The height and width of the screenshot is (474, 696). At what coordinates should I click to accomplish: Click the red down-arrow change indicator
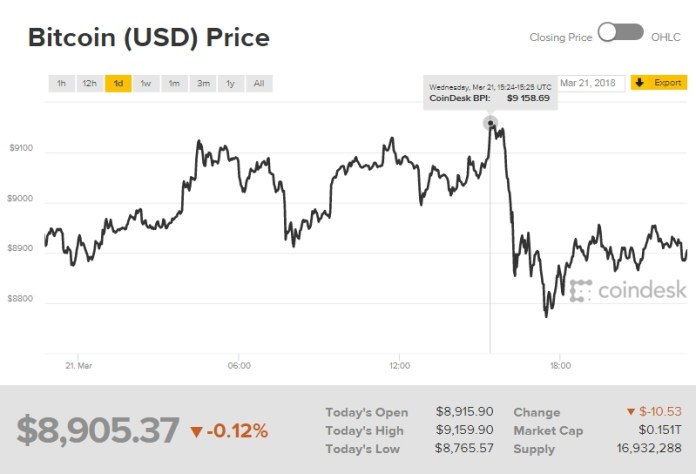(x=197, y=431)
